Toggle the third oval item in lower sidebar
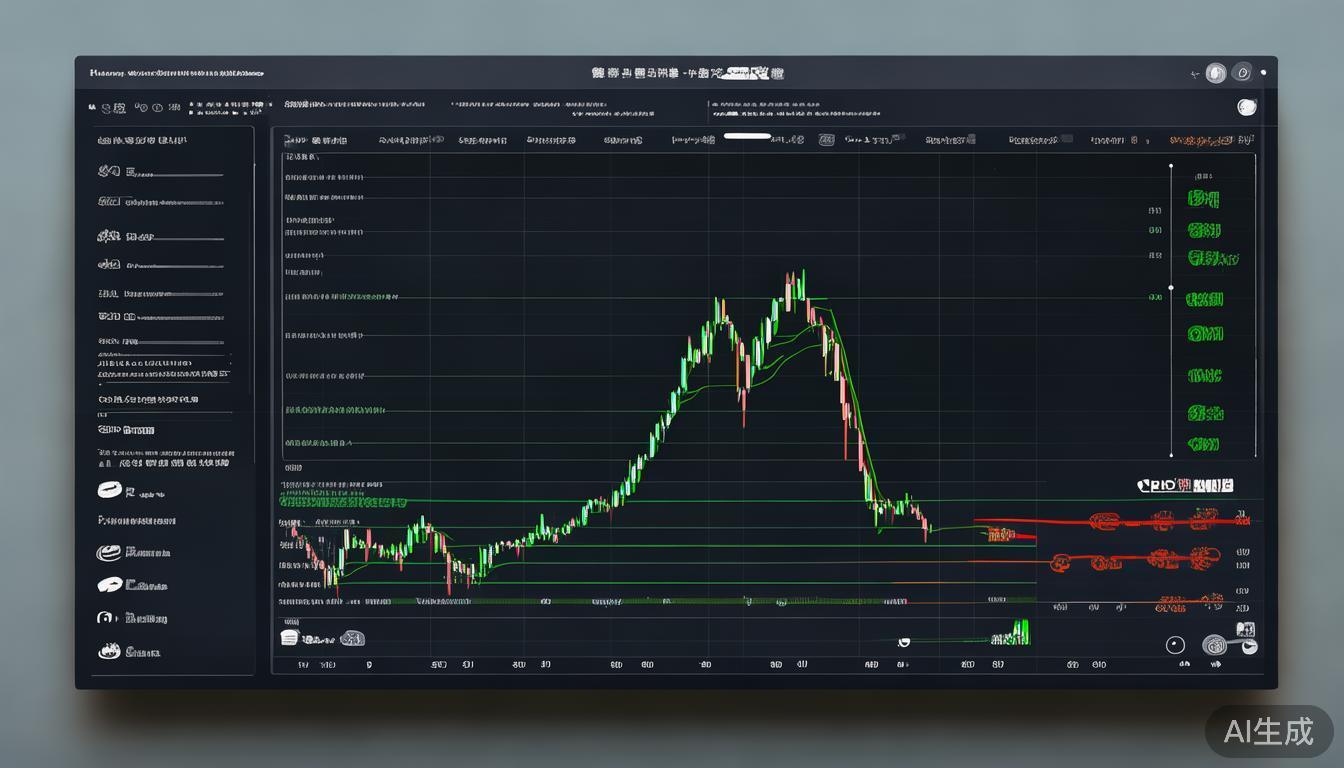 pos(109,585)
